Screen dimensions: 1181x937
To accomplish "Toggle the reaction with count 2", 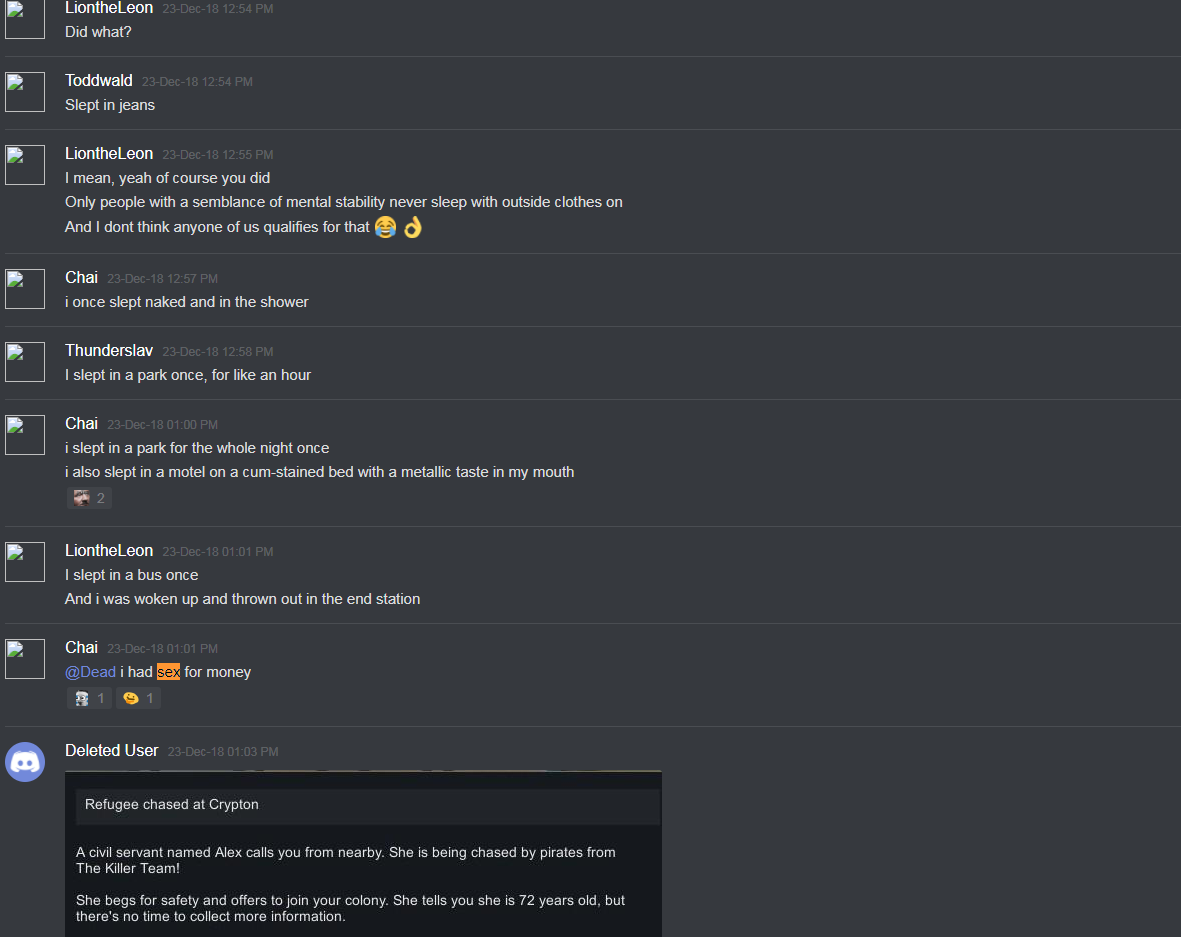I will coord(90,498).
